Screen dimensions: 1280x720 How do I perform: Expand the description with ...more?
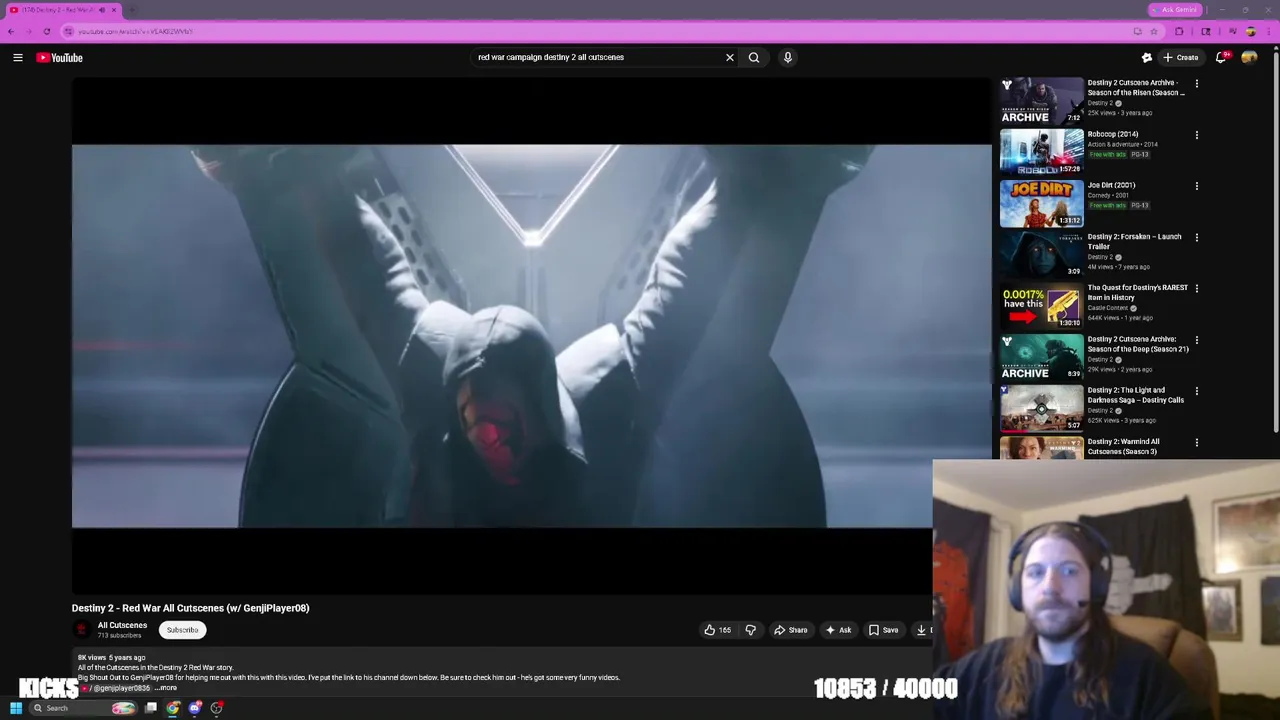click(167, 688)
